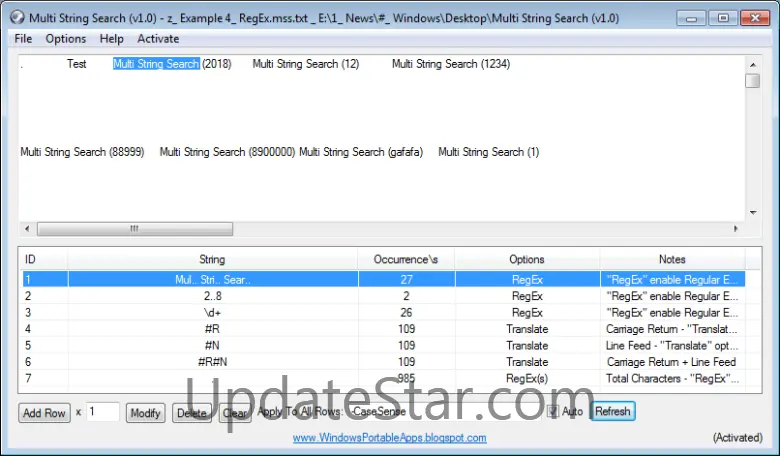This screenshot has height=456, width=780.
Task: Click the row count input field
Action: click(x=102, y=412)
